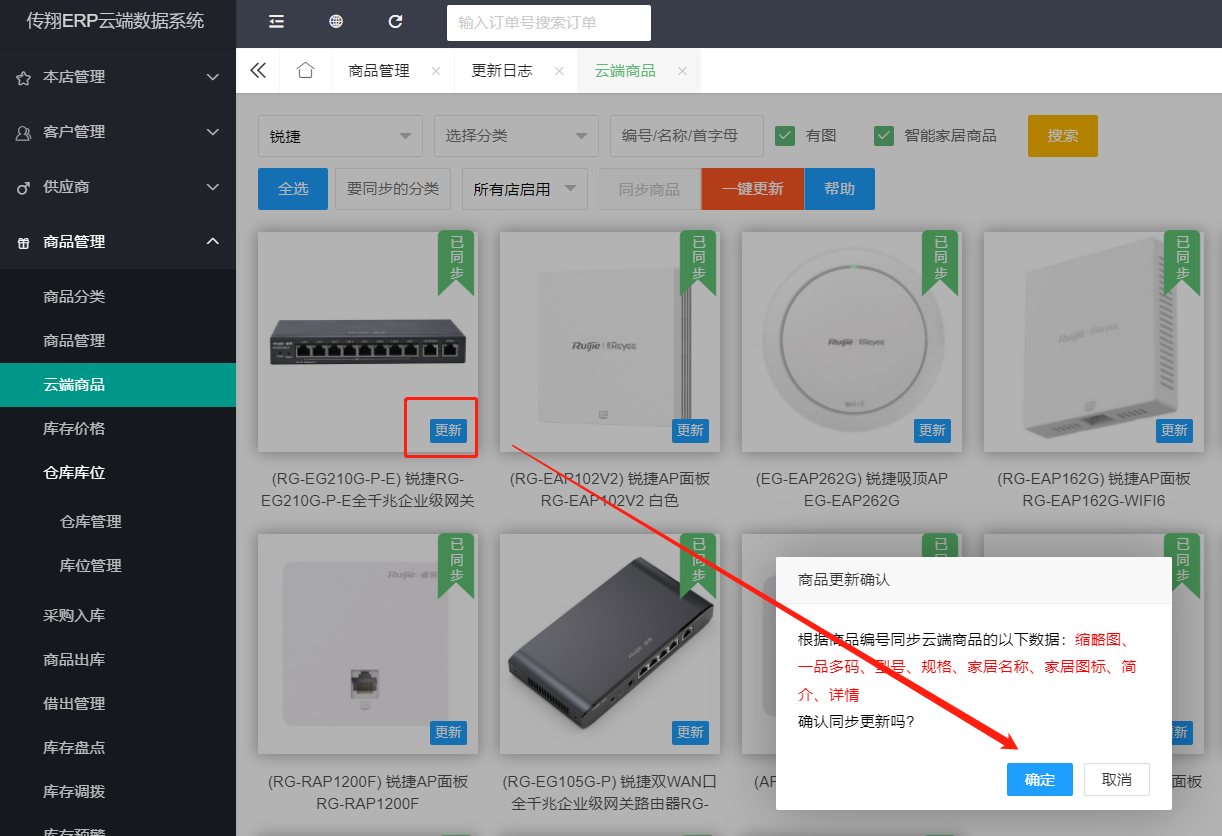
Task: Collapse the sidebar menu toggle icon
Action: [277, 22]
